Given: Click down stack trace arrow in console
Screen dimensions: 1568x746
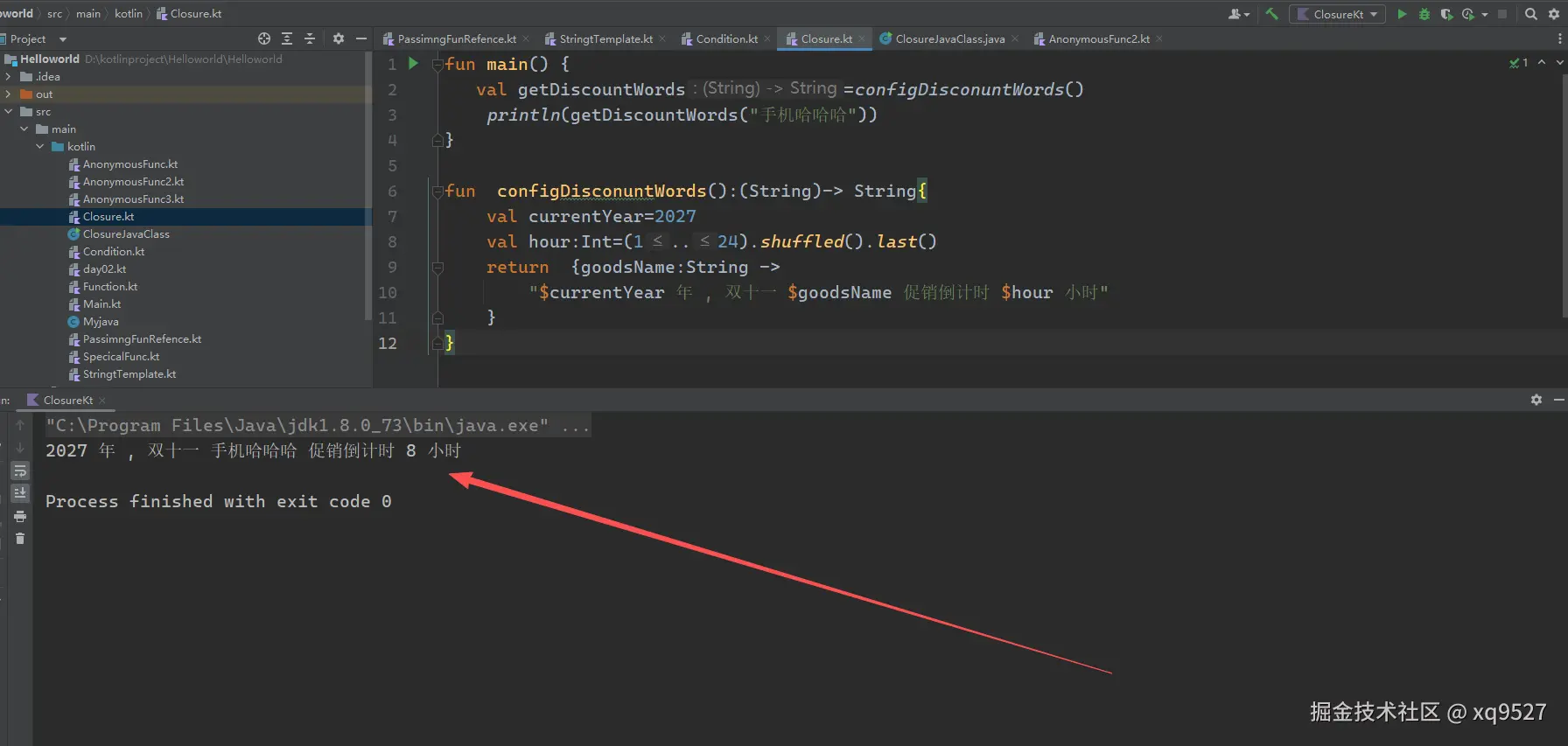Looking at the screenshot, I should [20, 448].
